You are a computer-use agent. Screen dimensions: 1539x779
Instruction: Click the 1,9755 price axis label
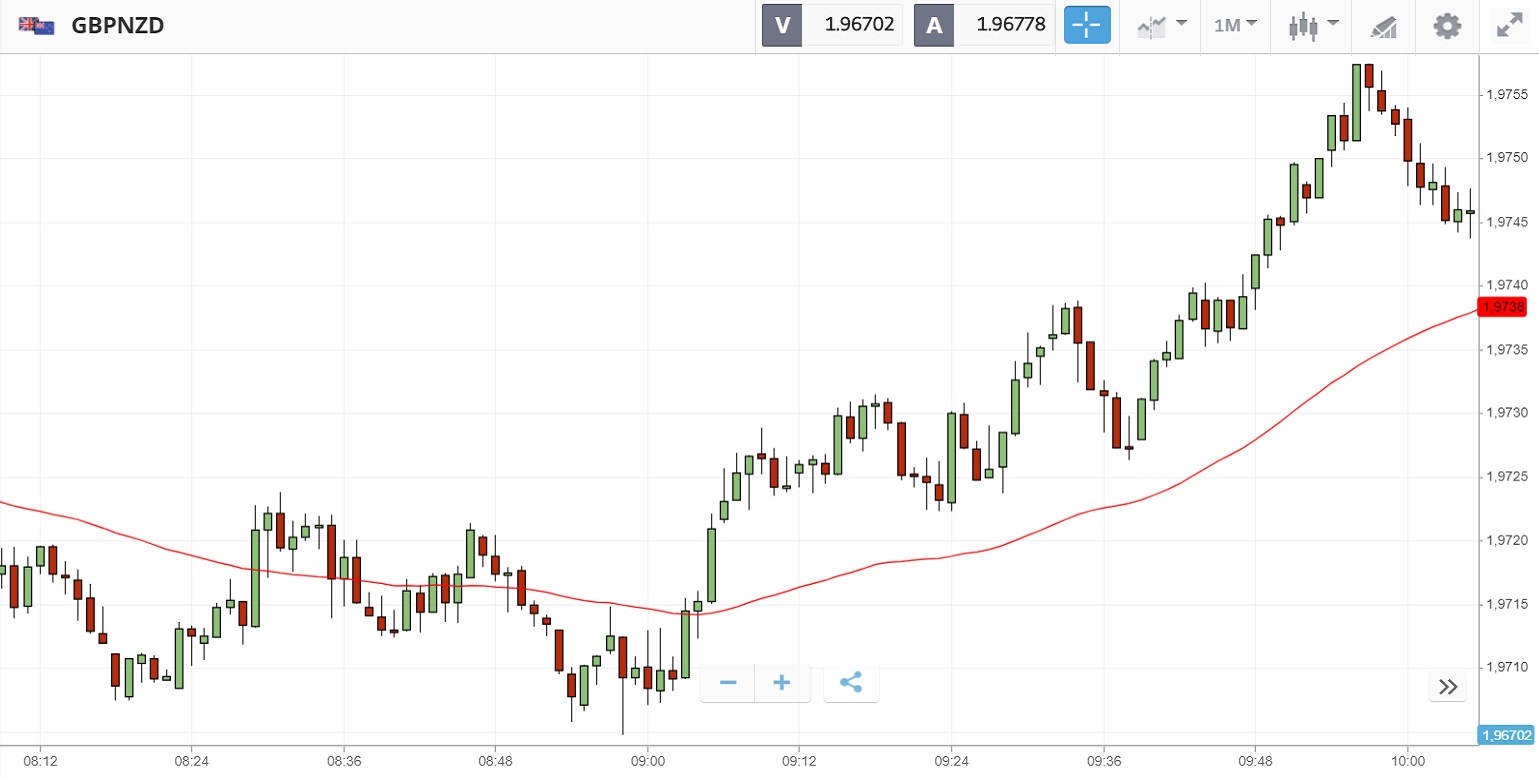click(x=1505, y=95)
